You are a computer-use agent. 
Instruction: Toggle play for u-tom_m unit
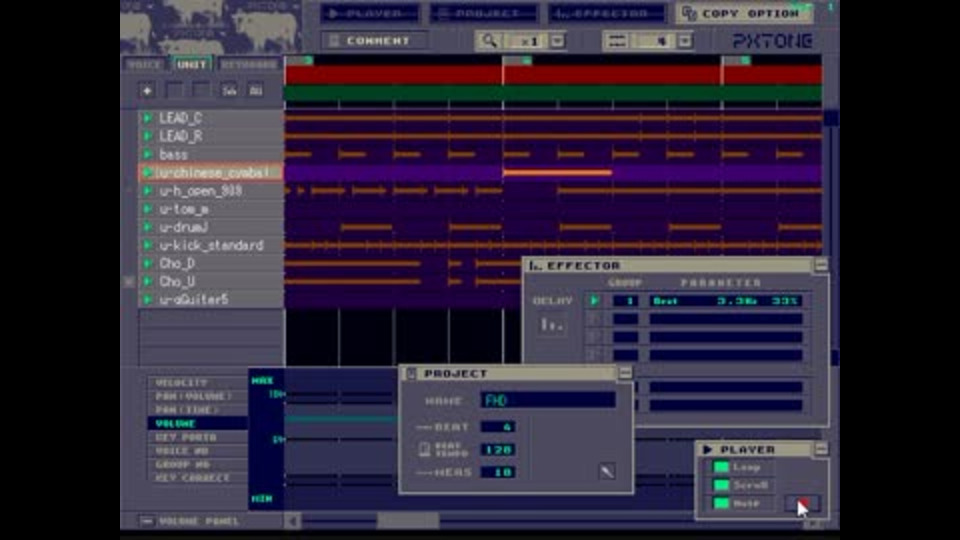(x=148, y=209)
